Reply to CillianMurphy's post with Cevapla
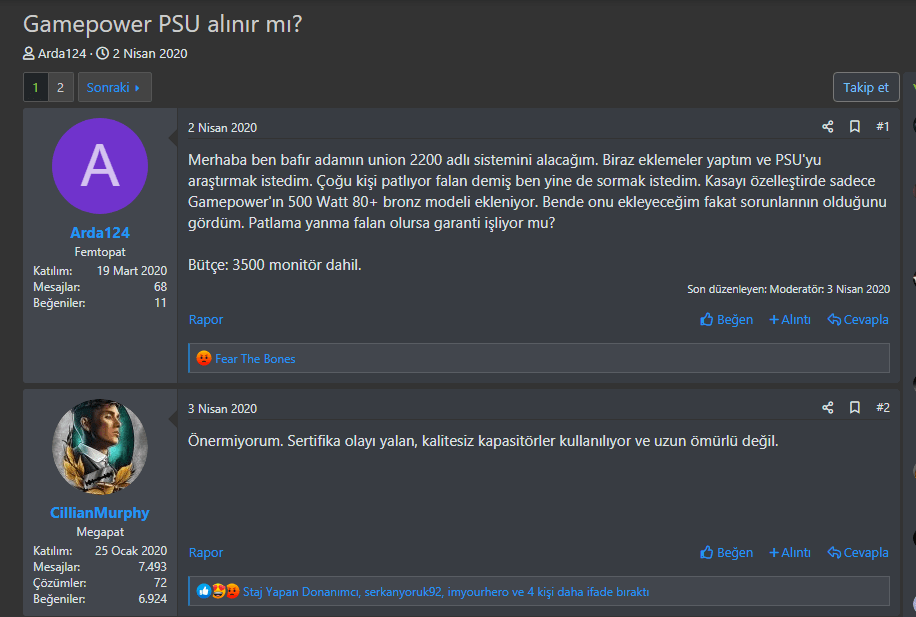Screen dimensions: 916x617 pos(858,553)
